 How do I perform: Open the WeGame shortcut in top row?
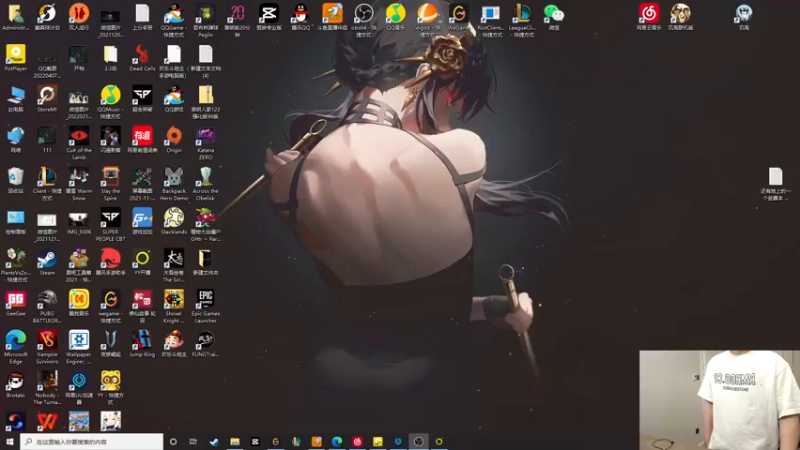(x=459, y=14)
